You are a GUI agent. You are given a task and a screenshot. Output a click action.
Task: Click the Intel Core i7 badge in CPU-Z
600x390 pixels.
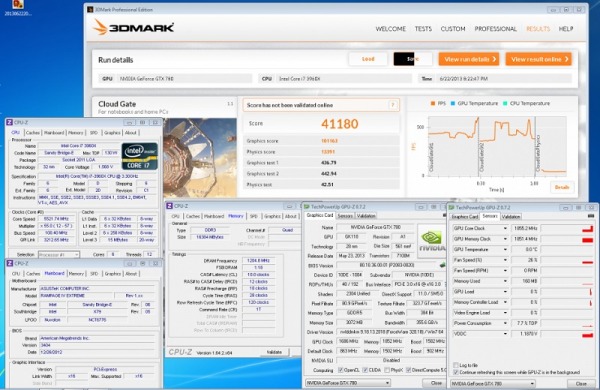coord(140,156)
